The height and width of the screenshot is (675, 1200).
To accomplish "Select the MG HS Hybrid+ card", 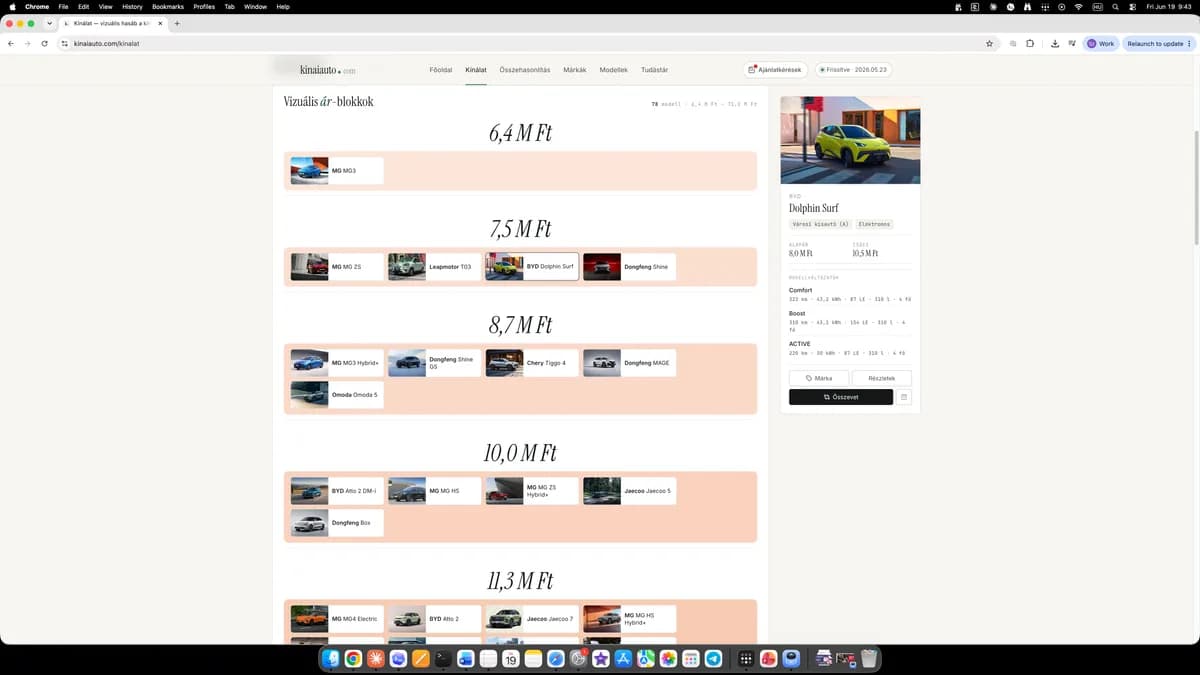I will (629, 619).
